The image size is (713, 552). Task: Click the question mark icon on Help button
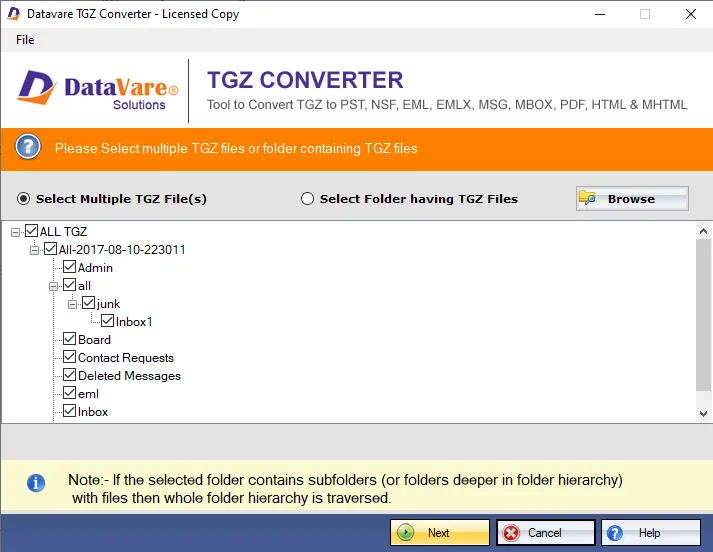(x=615, y=533)
